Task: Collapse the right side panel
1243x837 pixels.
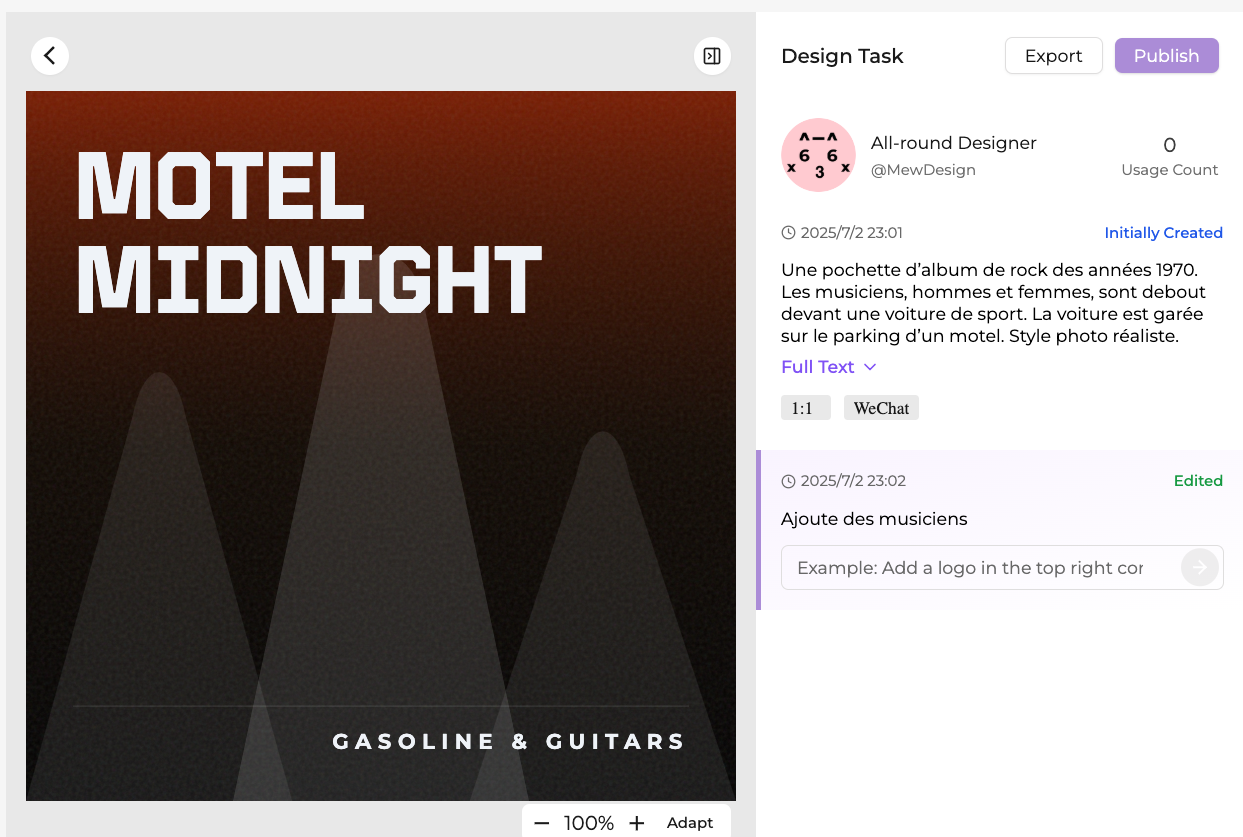Action: [712, 56]
